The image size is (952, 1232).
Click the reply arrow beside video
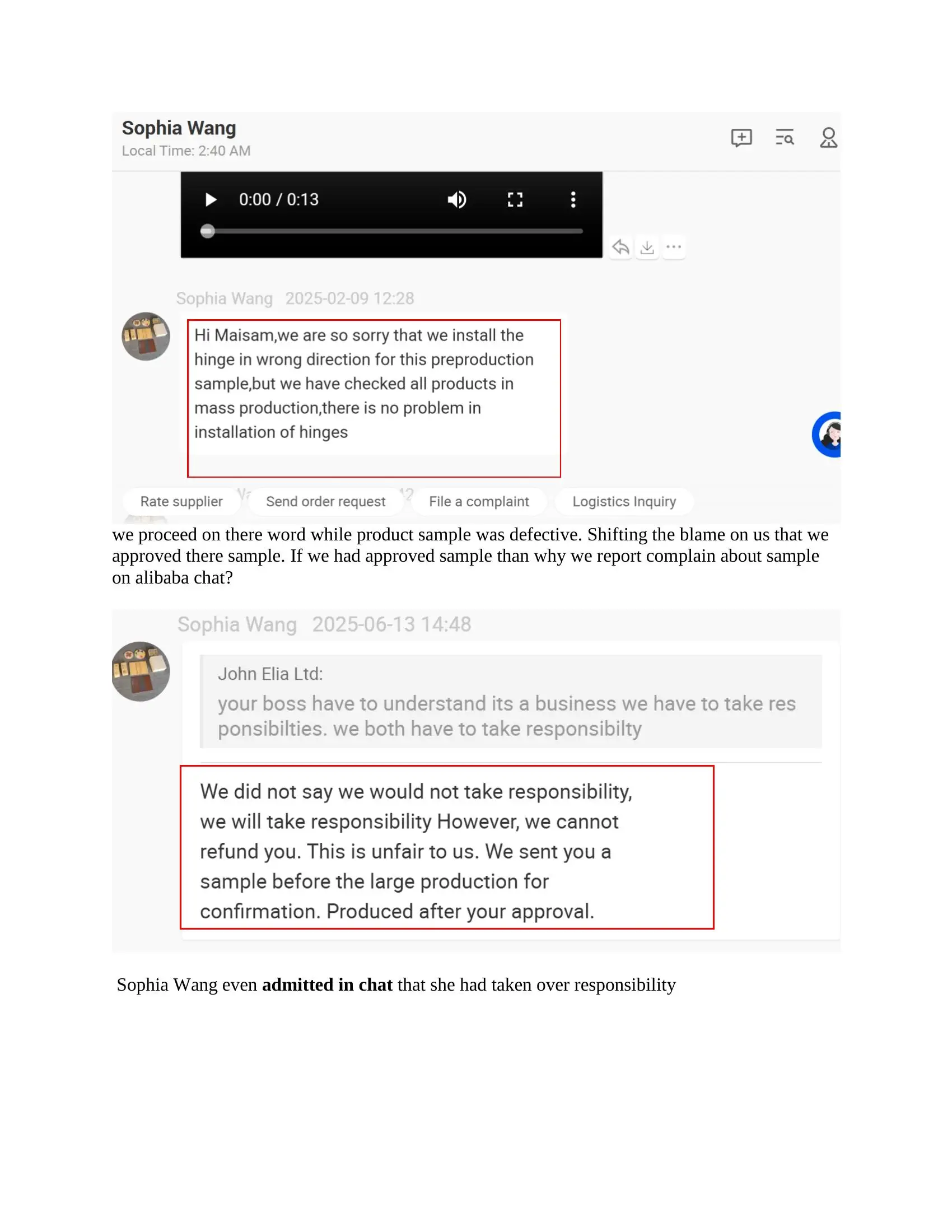620,247
